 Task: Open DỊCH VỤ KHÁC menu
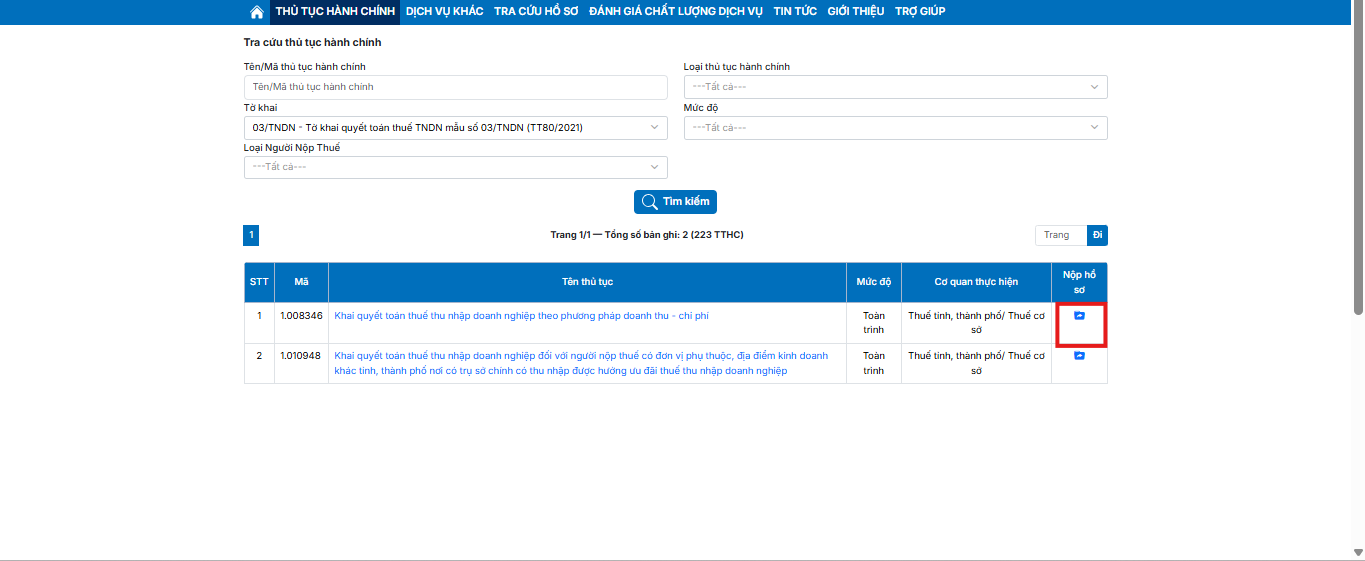pos(444,12)
